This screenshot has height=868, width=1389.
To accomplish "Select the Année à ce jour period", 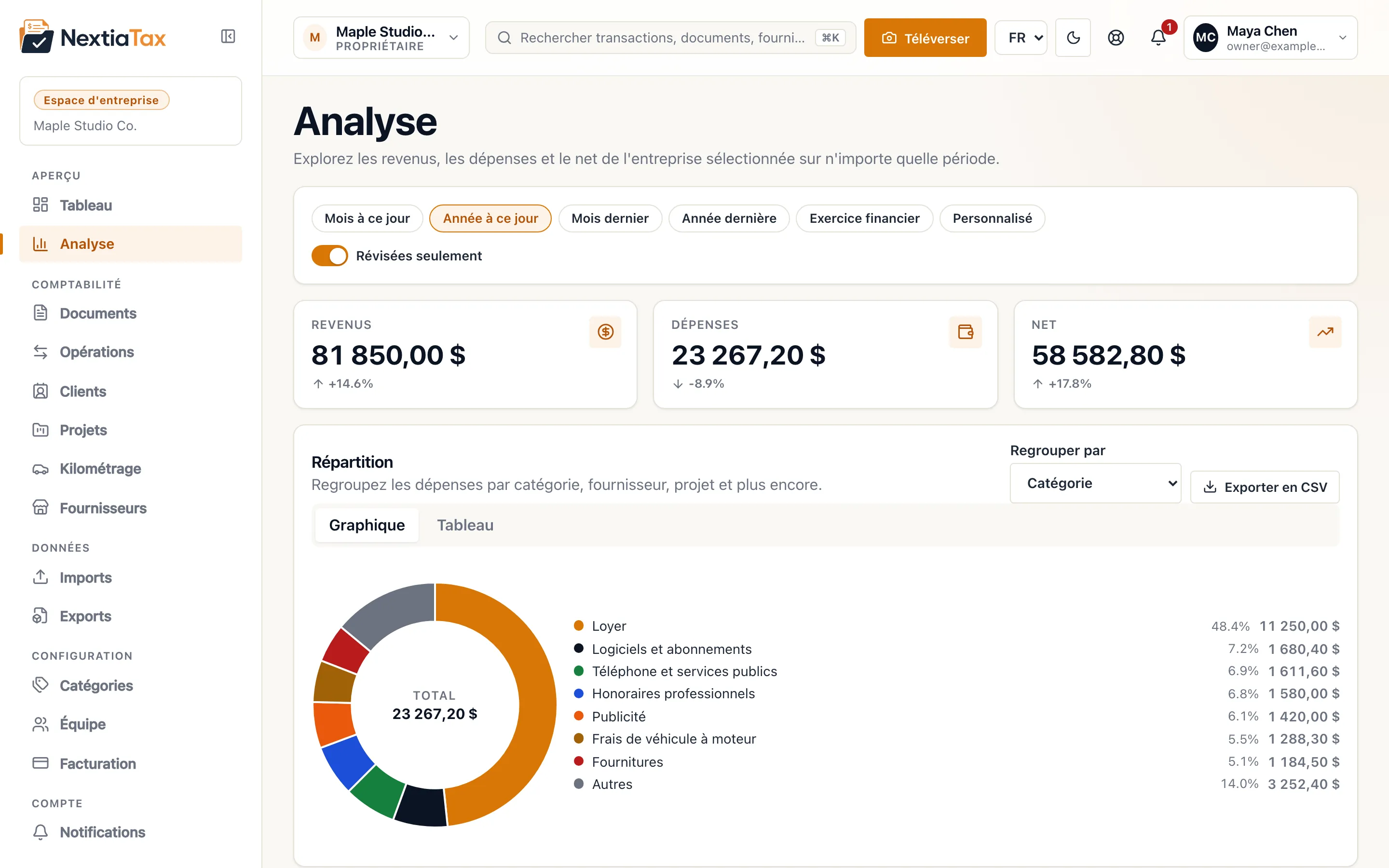I will [x=490, y=218].
